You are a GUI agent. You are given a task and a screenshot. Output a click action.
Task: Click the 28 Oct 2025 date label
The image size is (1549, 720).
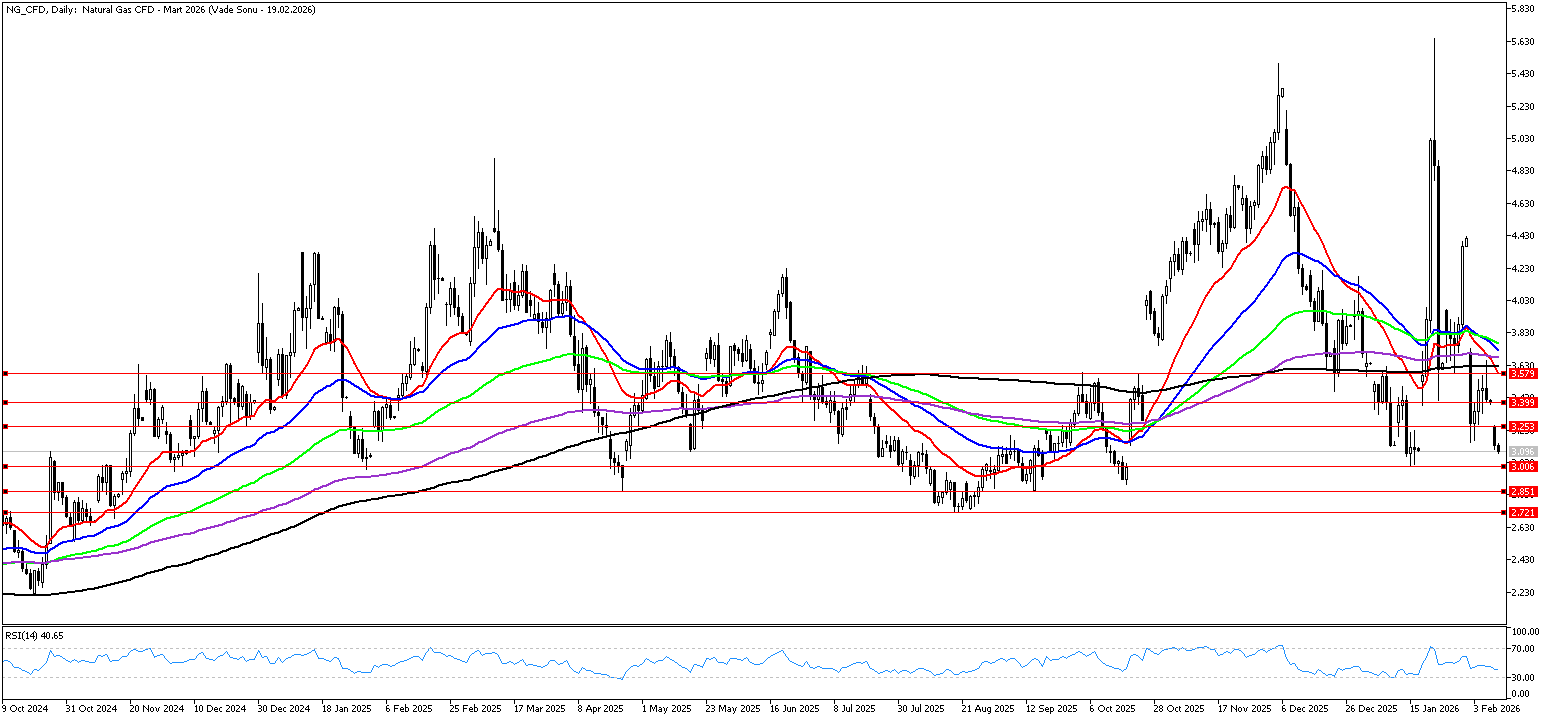click(x=1179, y=709)
